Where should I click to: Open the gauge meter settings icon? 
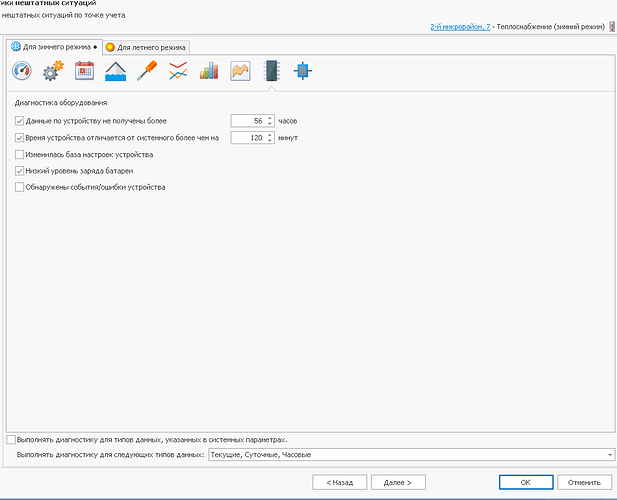tap(22, 71)
